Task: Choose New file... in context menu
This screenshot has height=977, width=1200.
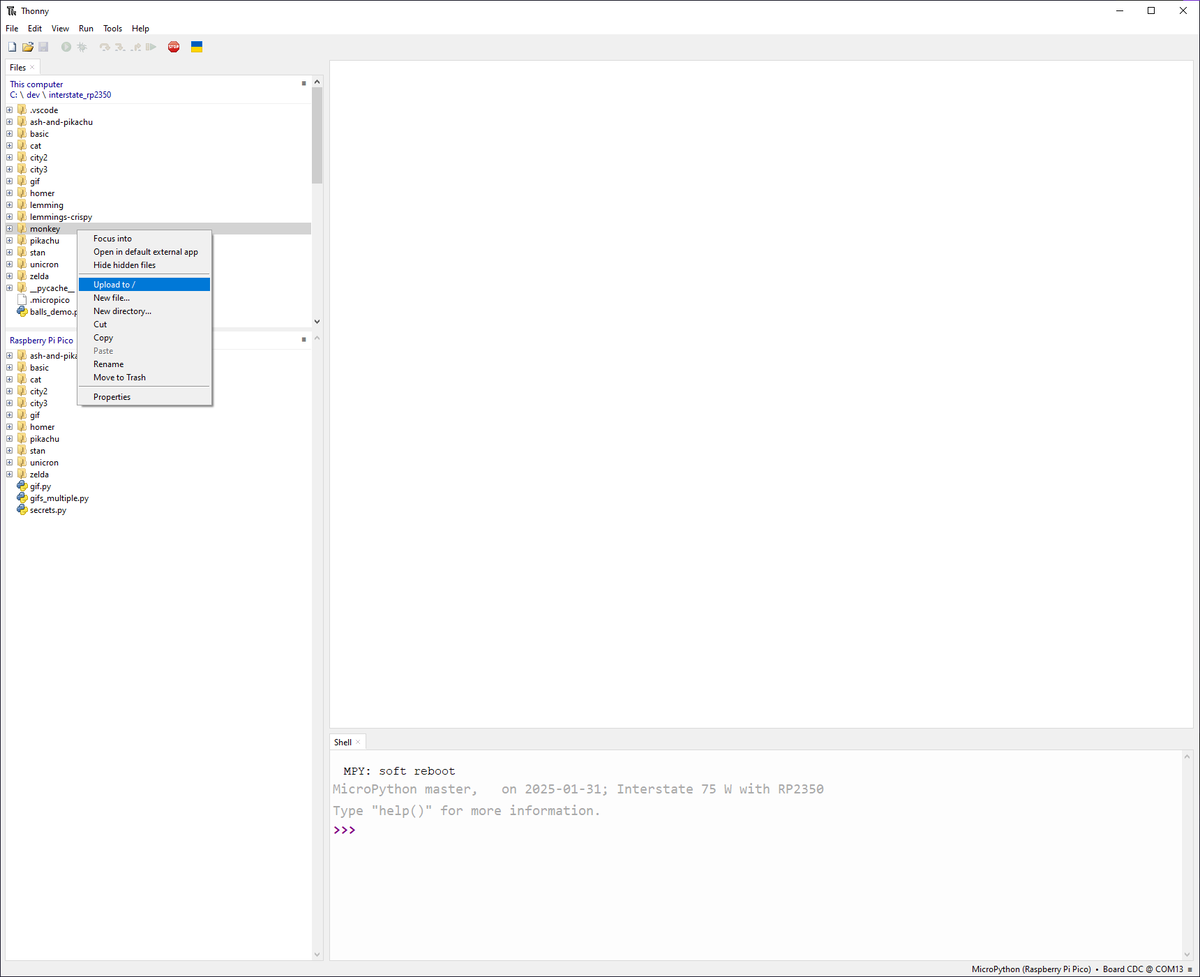Action: [x=144, y=298]
